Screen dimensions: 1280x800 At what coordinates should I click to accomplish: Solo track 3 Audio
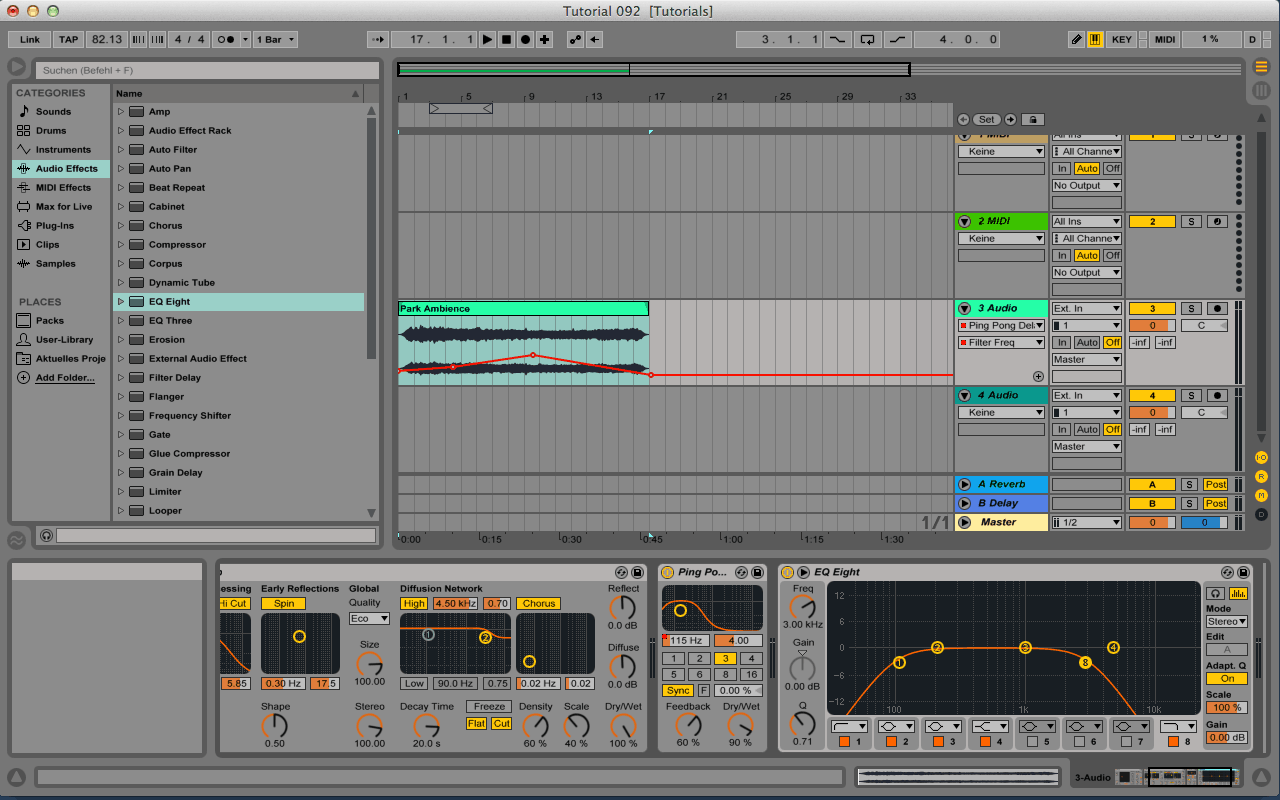tap(1190, 309)
